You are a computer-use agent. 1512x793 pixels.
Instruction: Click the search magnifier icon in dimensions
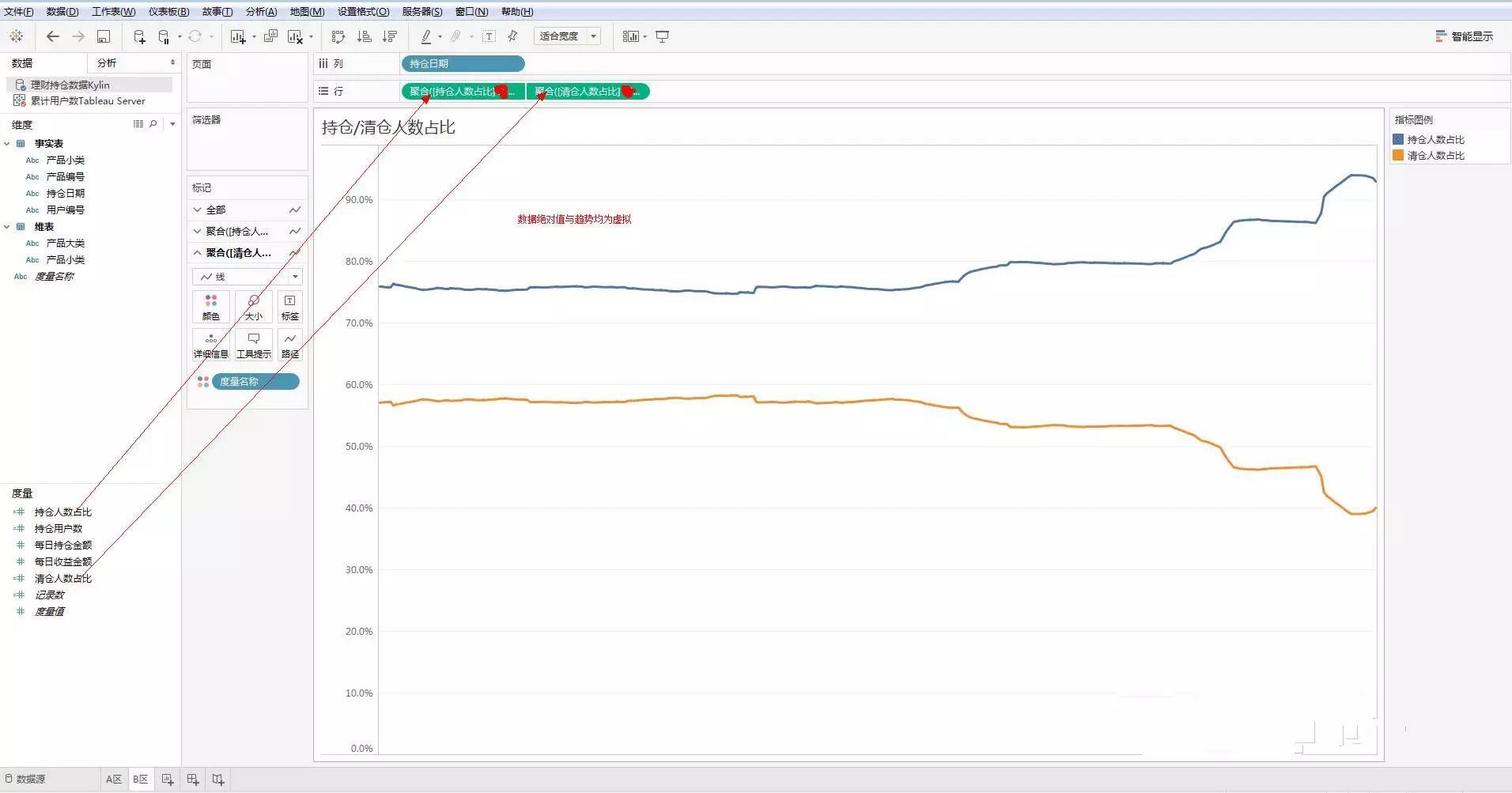[x=153, y=124]
